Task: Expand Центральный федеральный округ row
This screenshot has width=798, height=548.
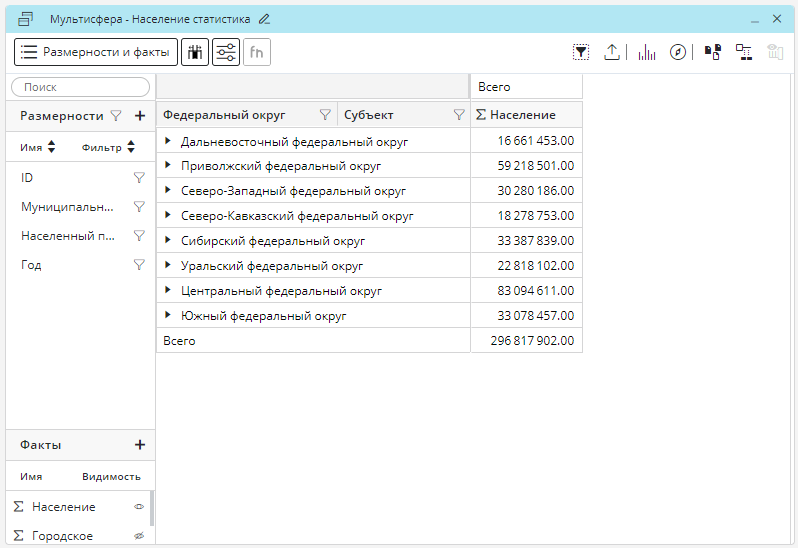Action: click(168, 291)
